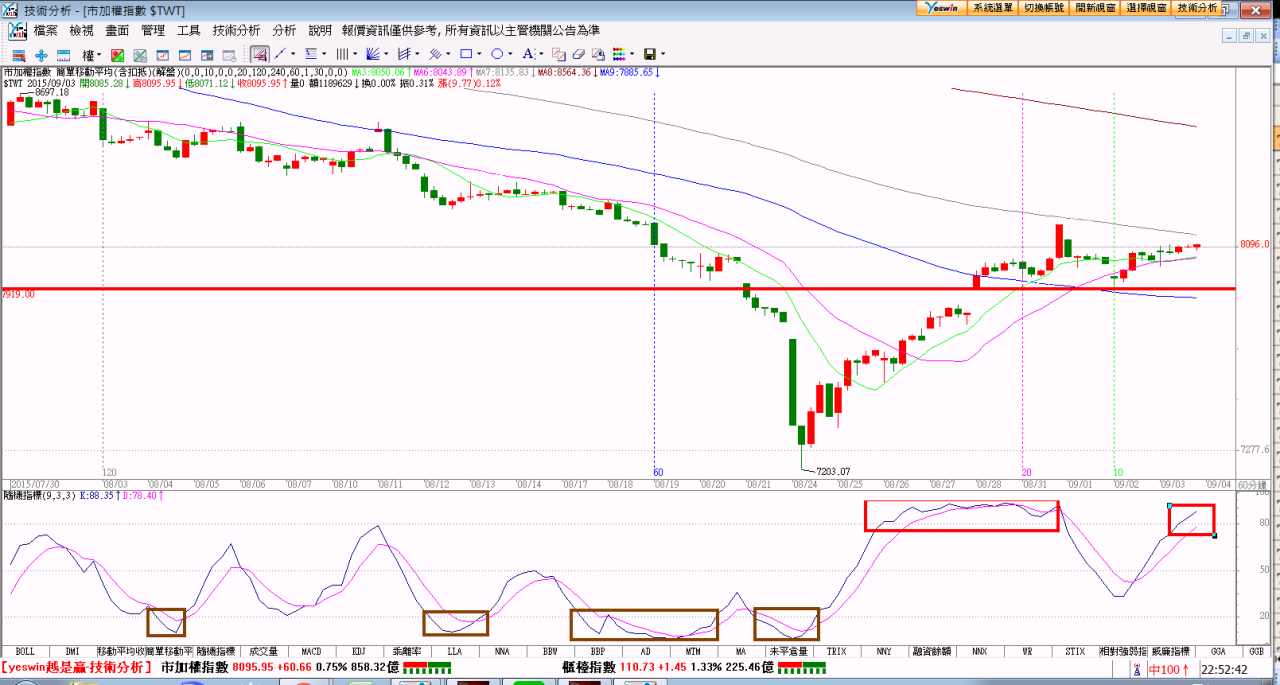Switch to the MACD indicator tab
This screenshot has width=1280, height=685.
(311, 651)
